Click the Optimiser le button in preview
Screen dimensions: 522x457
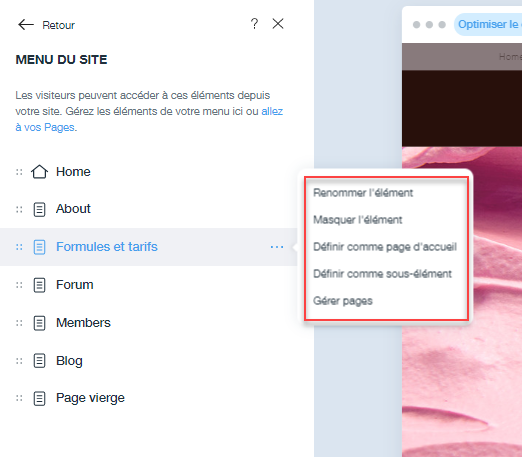(x=488, y=24)
